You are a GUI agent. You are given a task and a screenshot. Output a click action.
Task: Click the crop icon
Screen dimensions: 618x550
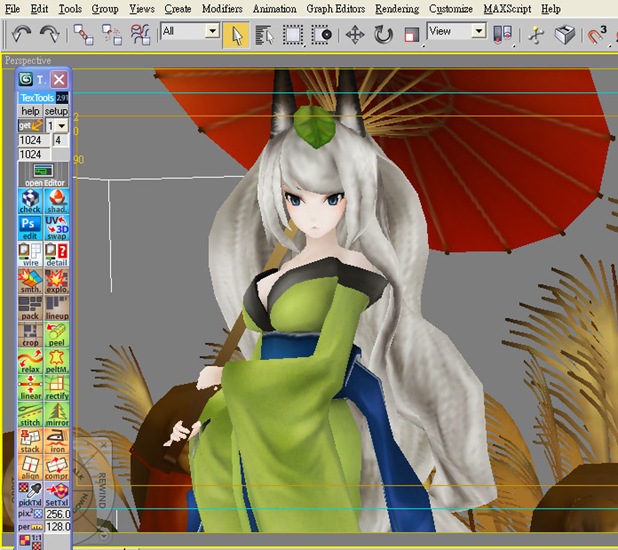[30, 335]
